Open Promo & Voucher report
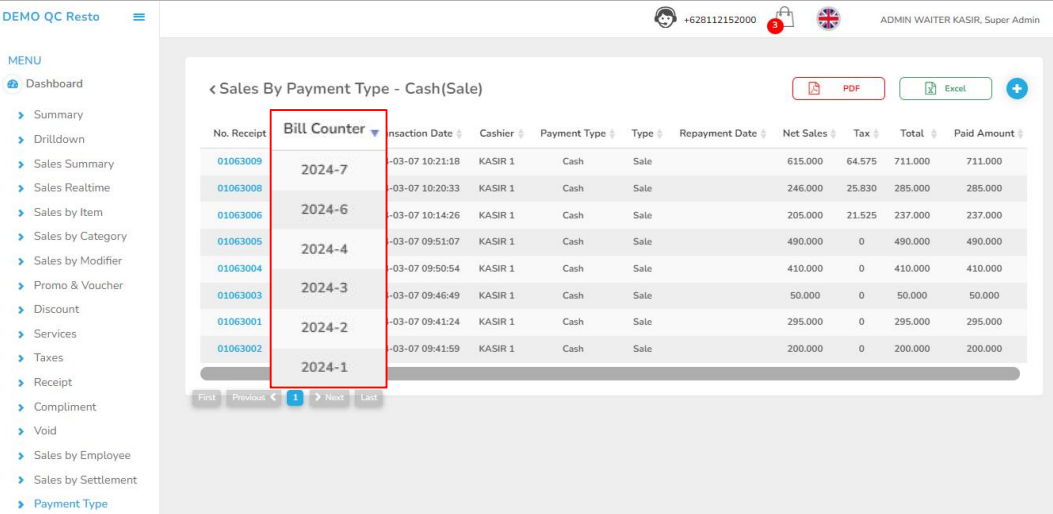The width and height of the screenshot is (1053, 514). pyautogui.click(x=78, y=285)
